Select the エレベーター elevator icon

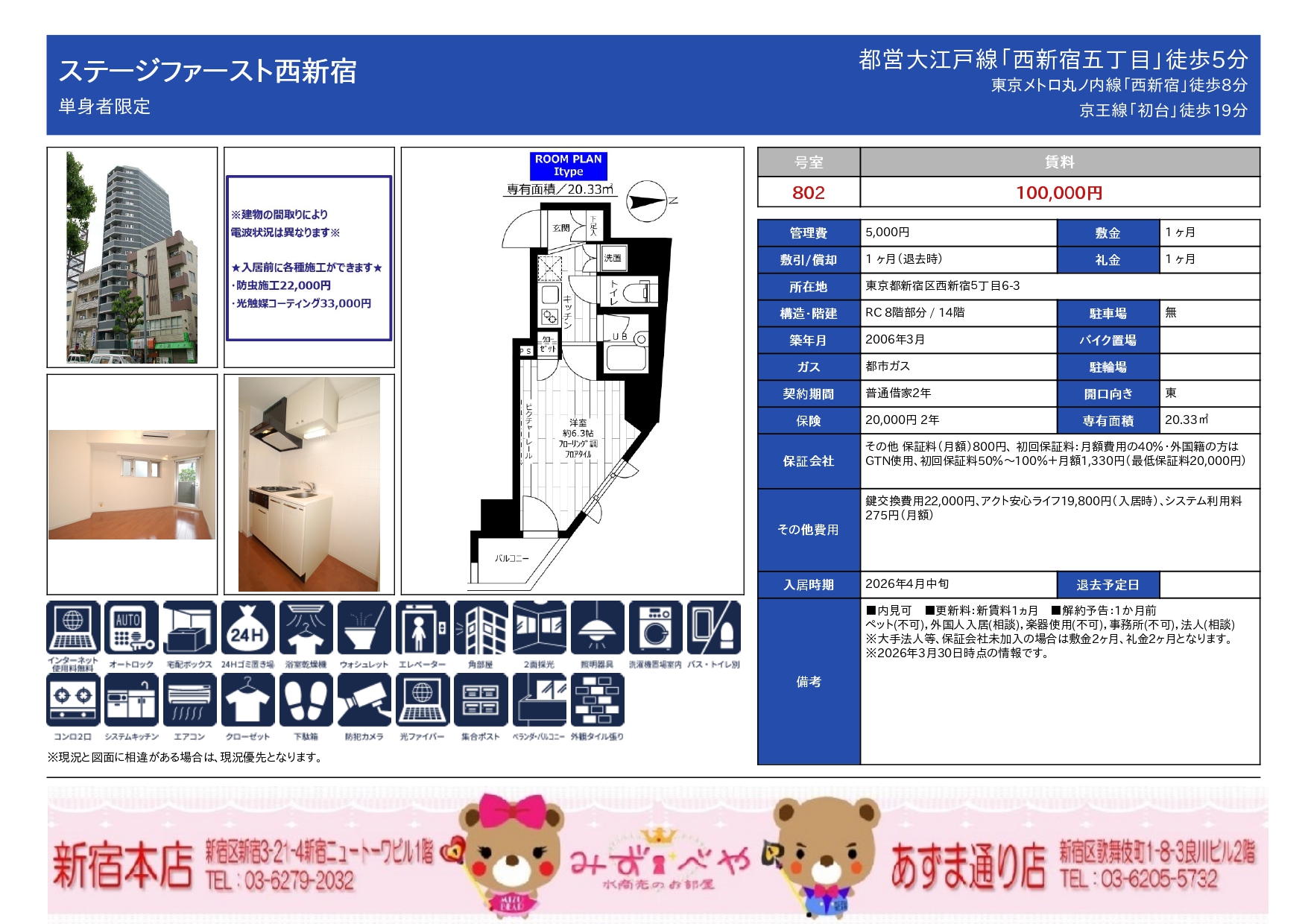tap(422, 627)
